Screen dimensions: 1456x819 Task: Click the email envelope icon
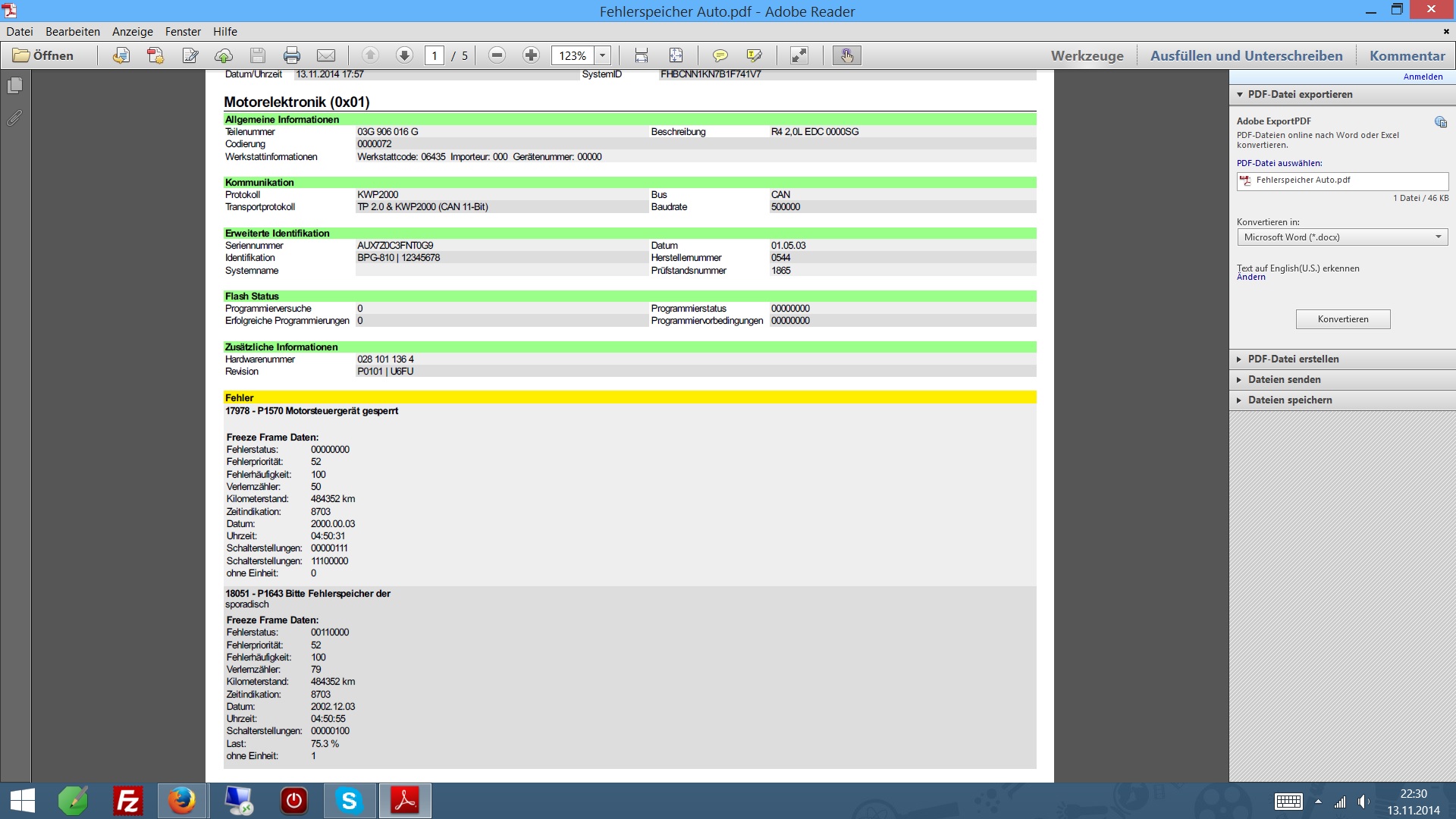point(326,55)
